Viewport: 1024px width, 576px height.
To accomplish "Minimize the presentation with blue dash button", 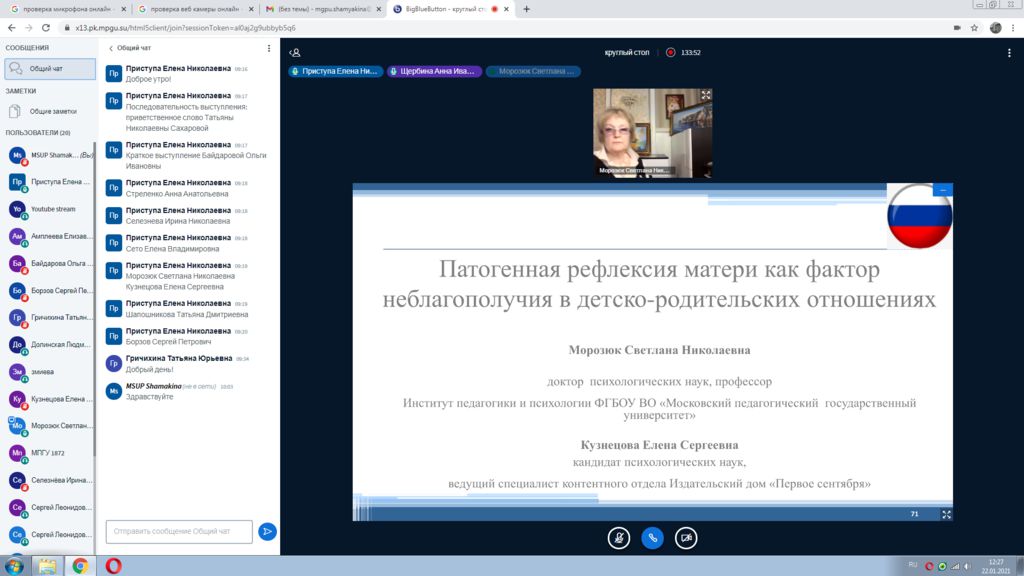I will pyautogui.click(x=943, y=189).
